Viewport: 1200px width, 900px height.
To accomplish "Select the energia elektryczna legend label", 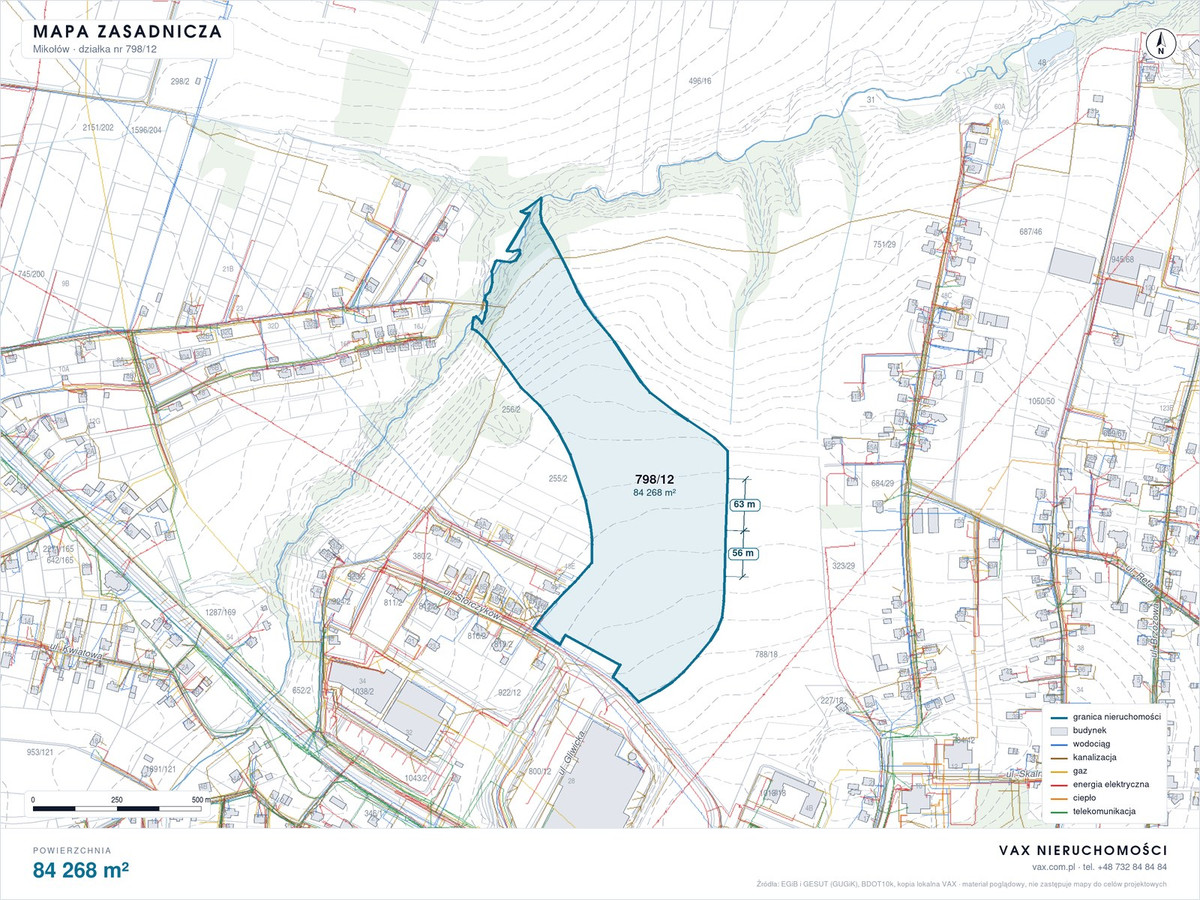I will [1112, 785].
